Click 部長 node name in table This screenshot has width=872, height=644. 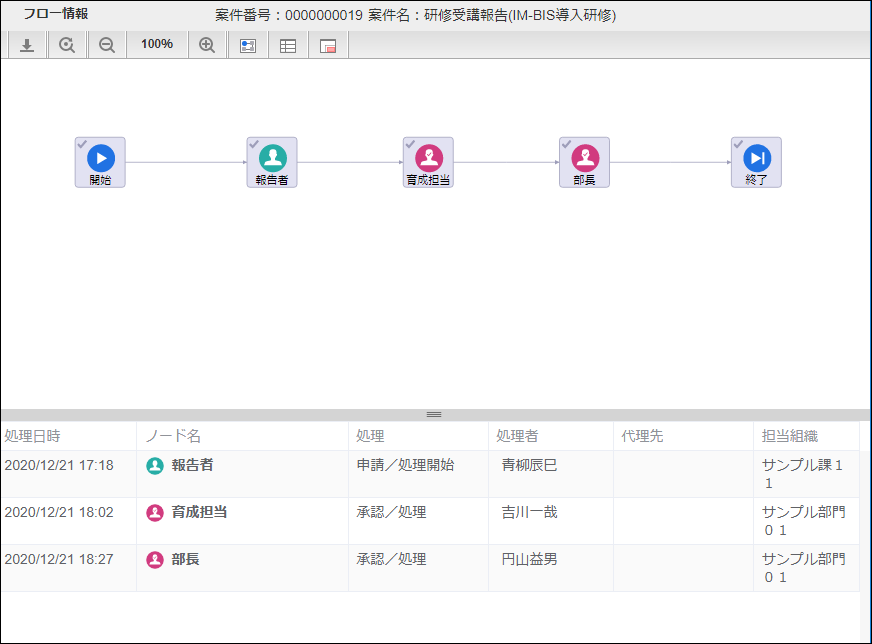point(185,559)
